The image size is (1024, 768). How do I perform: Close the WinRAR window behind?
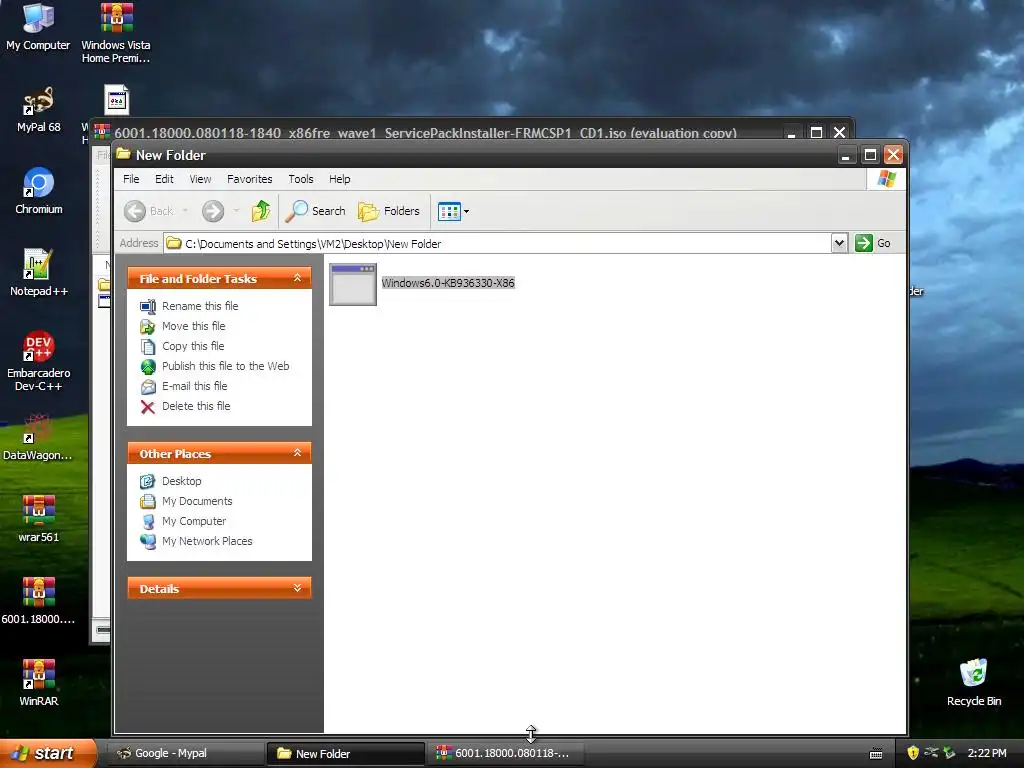click(x=840, y=133)
